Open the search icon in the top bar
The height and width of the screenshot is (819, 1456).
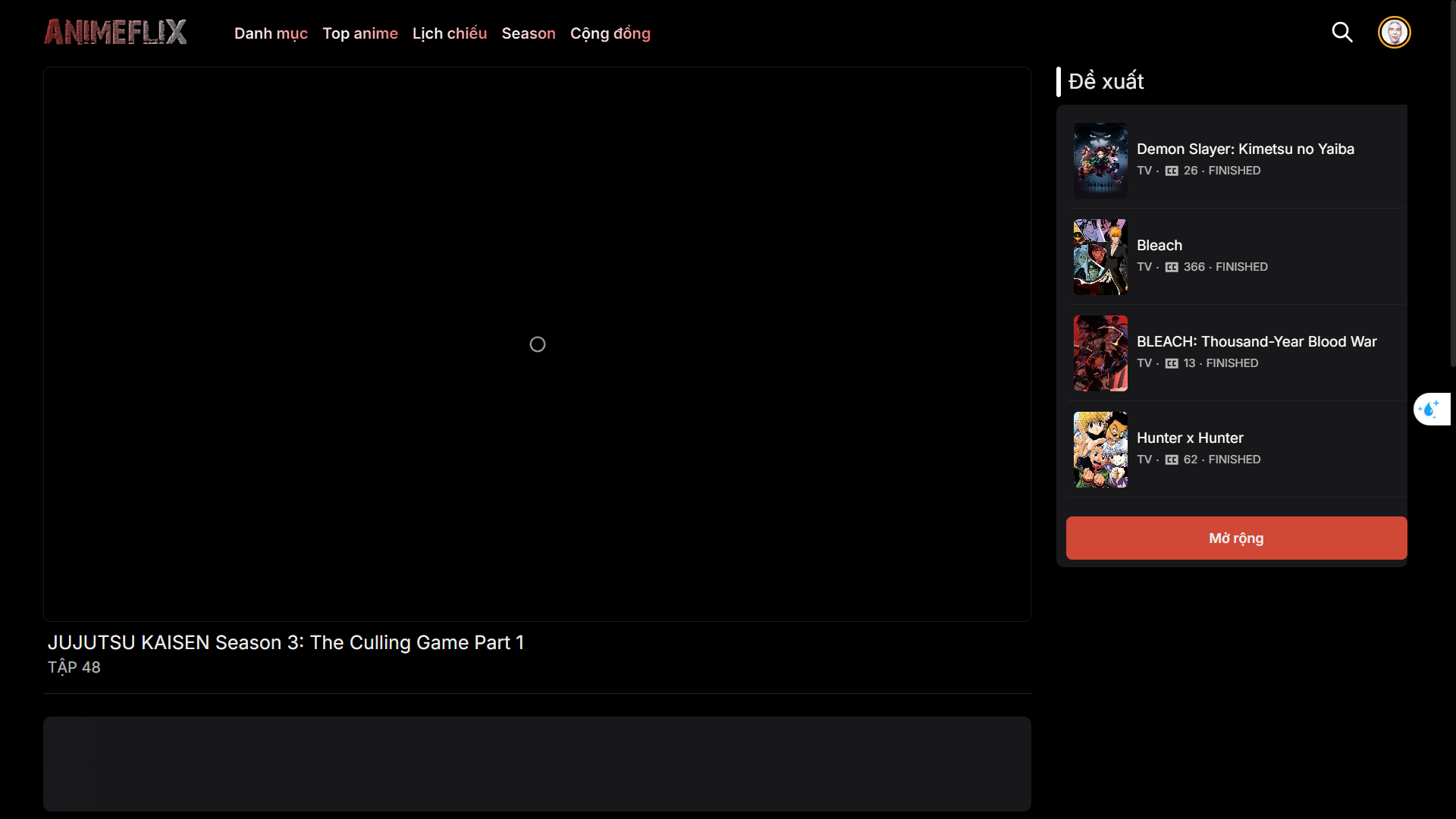click(1342, 32)
